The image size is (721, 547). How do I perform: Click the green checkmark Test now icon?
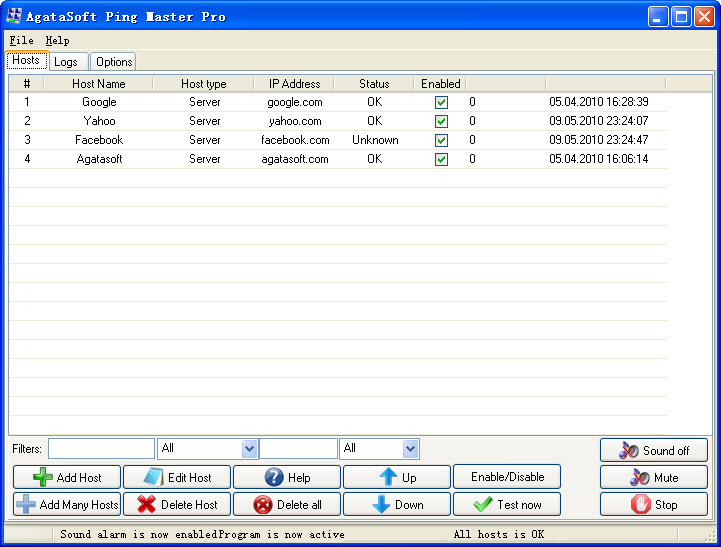(483, 505)
